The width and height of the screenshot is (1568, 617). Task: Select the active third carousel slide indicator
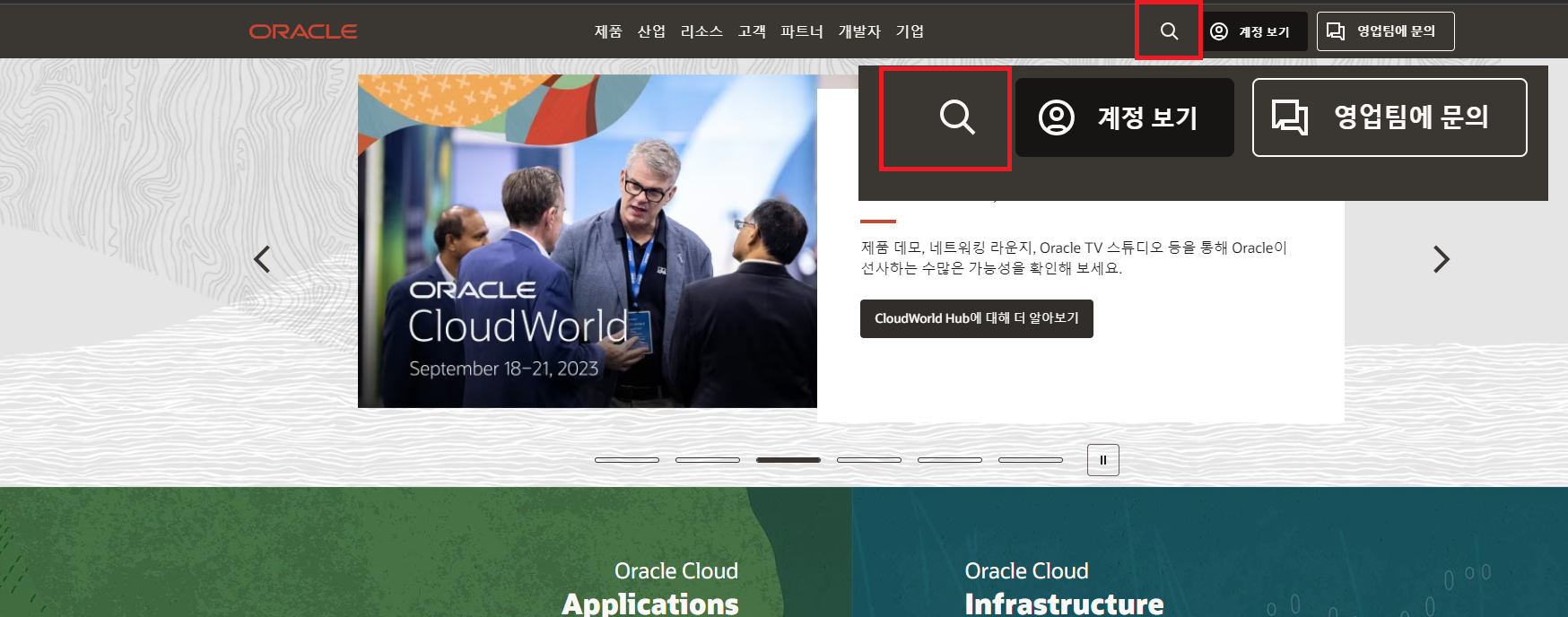[788, 460]
